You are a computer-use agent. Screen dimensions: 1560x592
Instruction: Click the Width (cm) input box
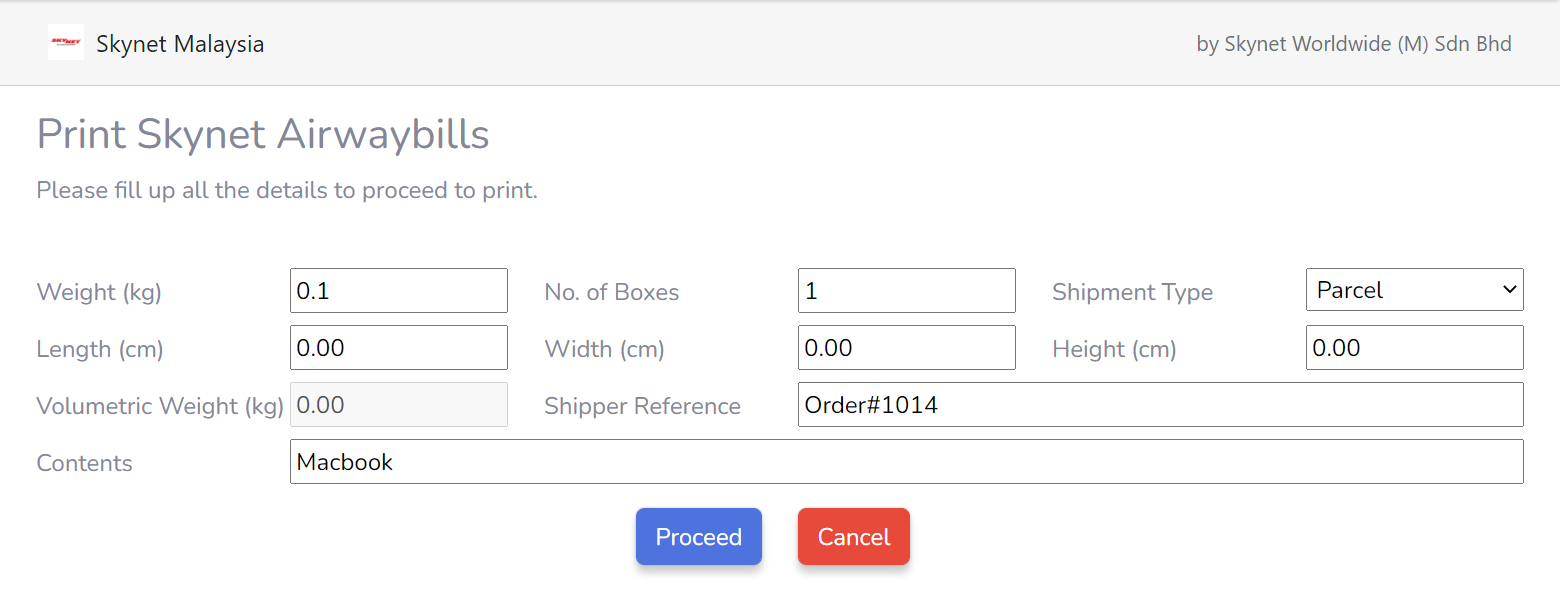point(906,347)
